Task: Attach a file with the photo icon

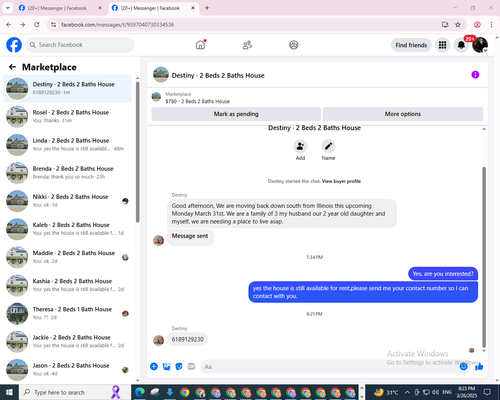Action: tap(166, 367)
